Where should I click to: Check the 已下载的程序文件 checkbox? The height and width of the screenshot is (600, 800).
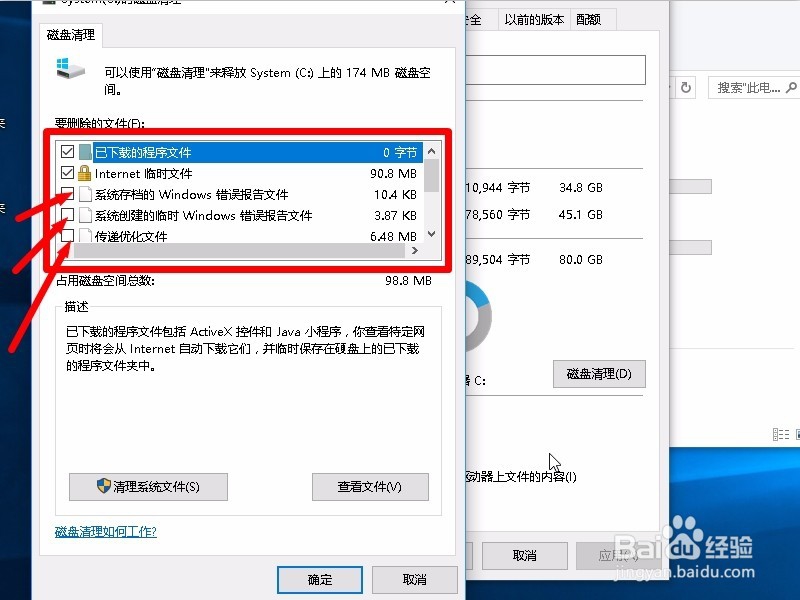(x=67, y=152)
